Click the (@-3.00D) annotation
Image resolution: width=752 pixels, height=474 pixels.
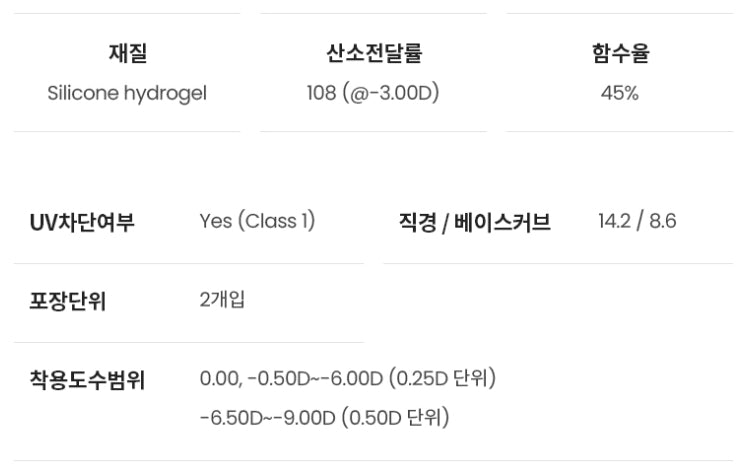point(390,94)
